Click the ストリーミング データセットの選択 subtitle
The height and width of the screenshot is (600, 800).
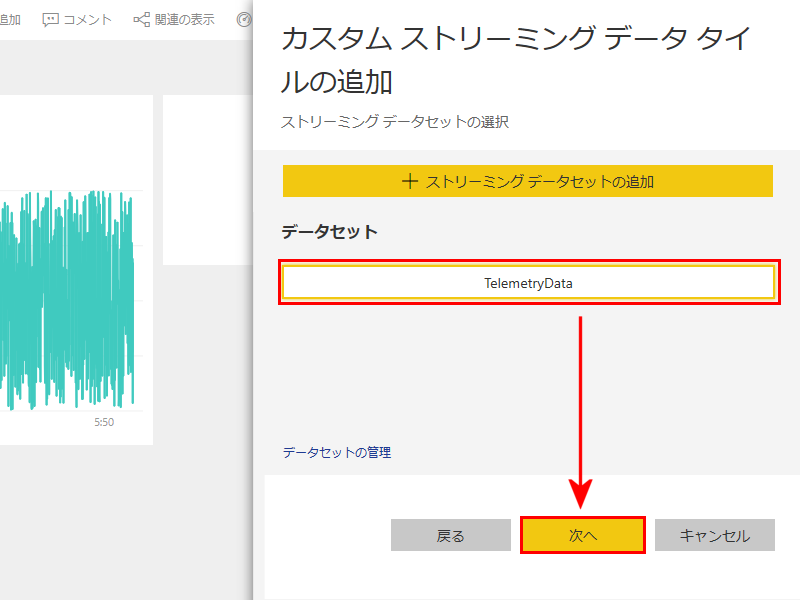pyautogui.click(x=395, y=121)
